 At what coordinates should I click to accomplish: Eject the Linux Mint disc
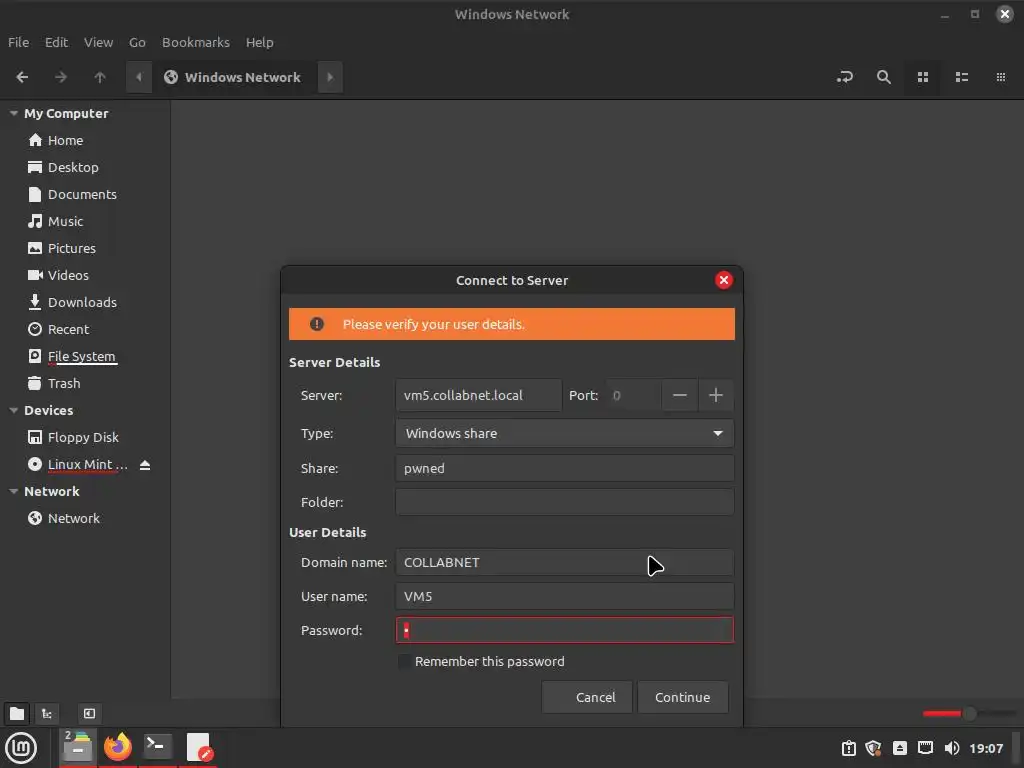[x=145, y=465]
